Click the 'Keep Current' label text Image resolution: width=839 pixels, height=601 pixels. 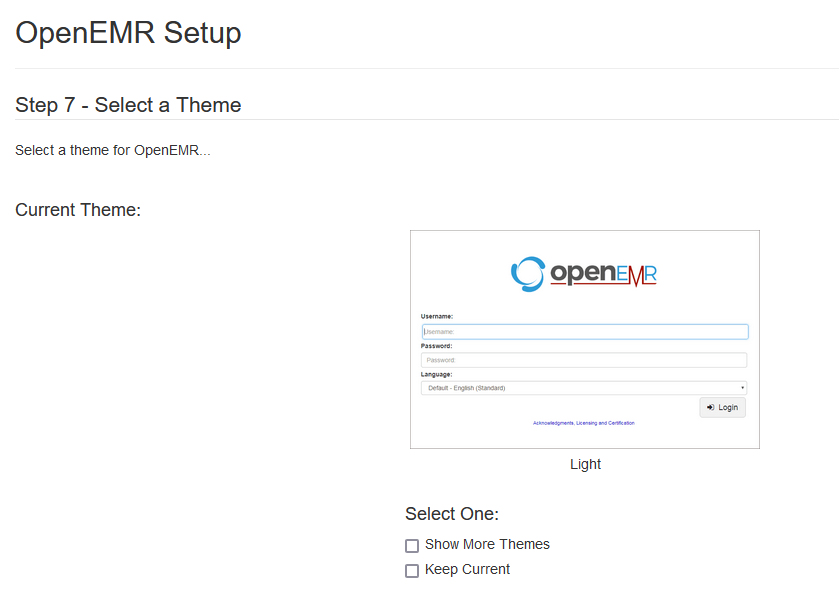[467, 570]
